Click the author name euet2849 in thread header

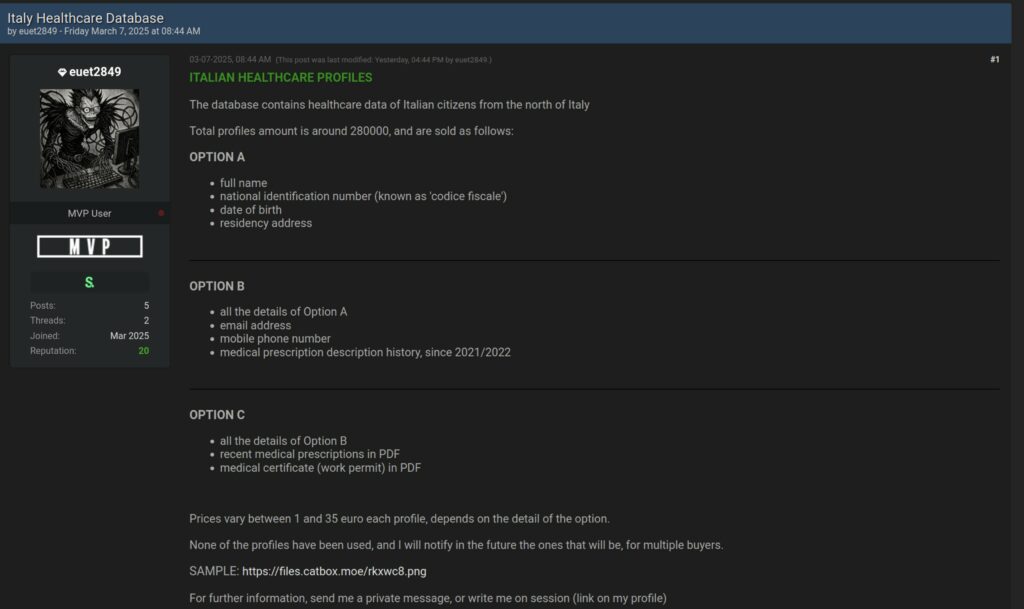click(x=38, y=31)
